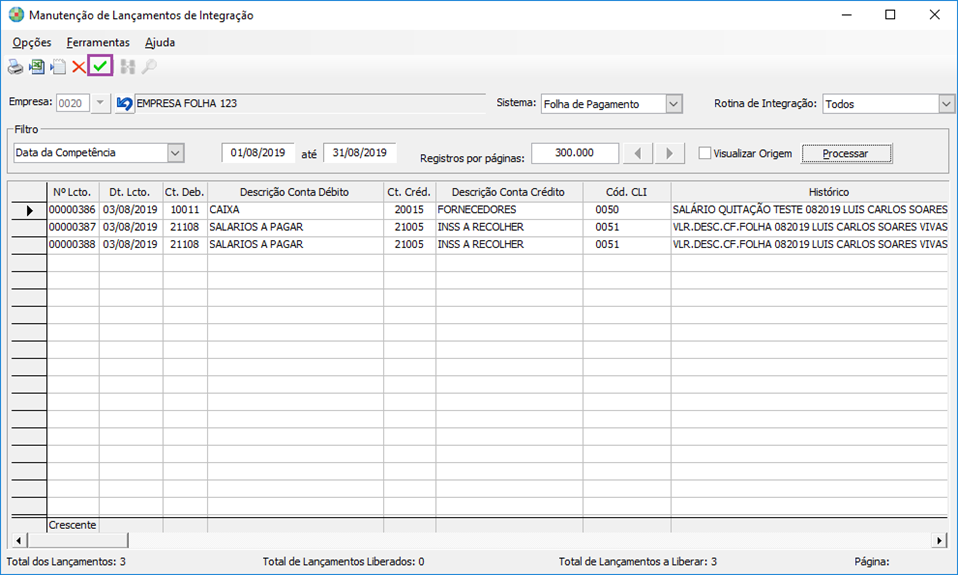Click Total de Lançamentos Liberados status text
The image size is (958, 575).
point(343,562)
